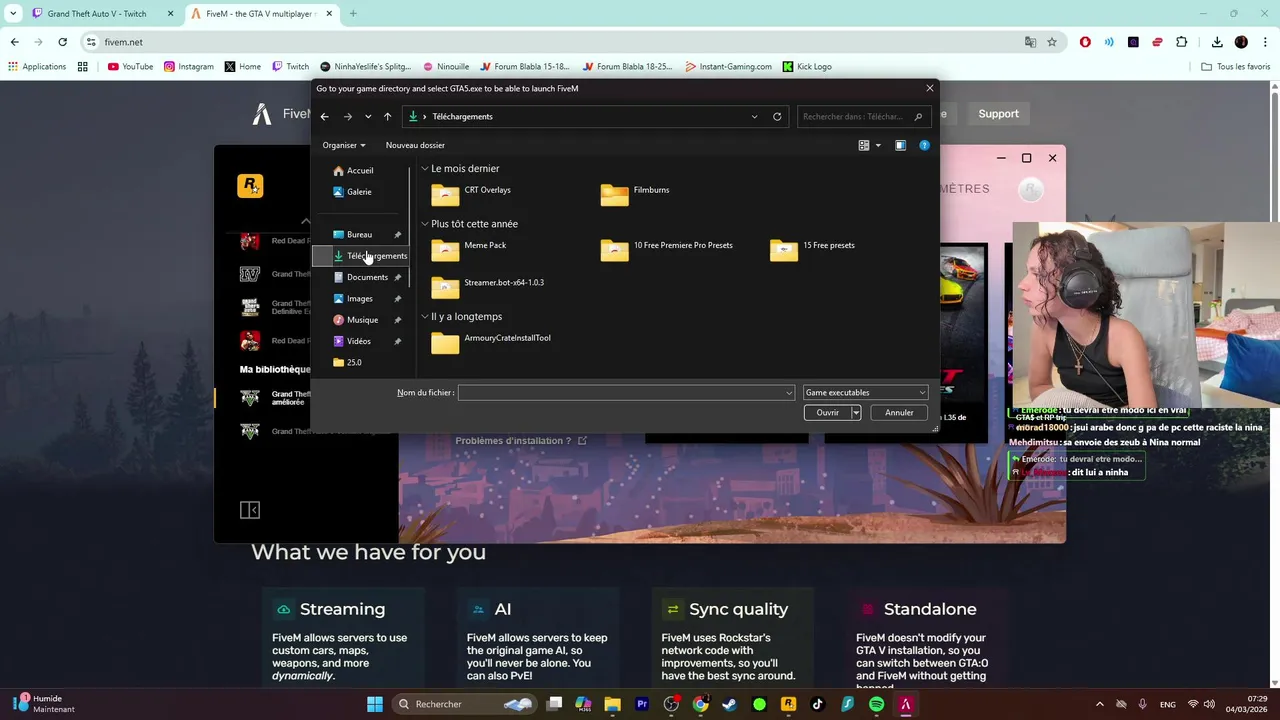
Task: Open Spotify from the taskbar
Action: point(876,704)
